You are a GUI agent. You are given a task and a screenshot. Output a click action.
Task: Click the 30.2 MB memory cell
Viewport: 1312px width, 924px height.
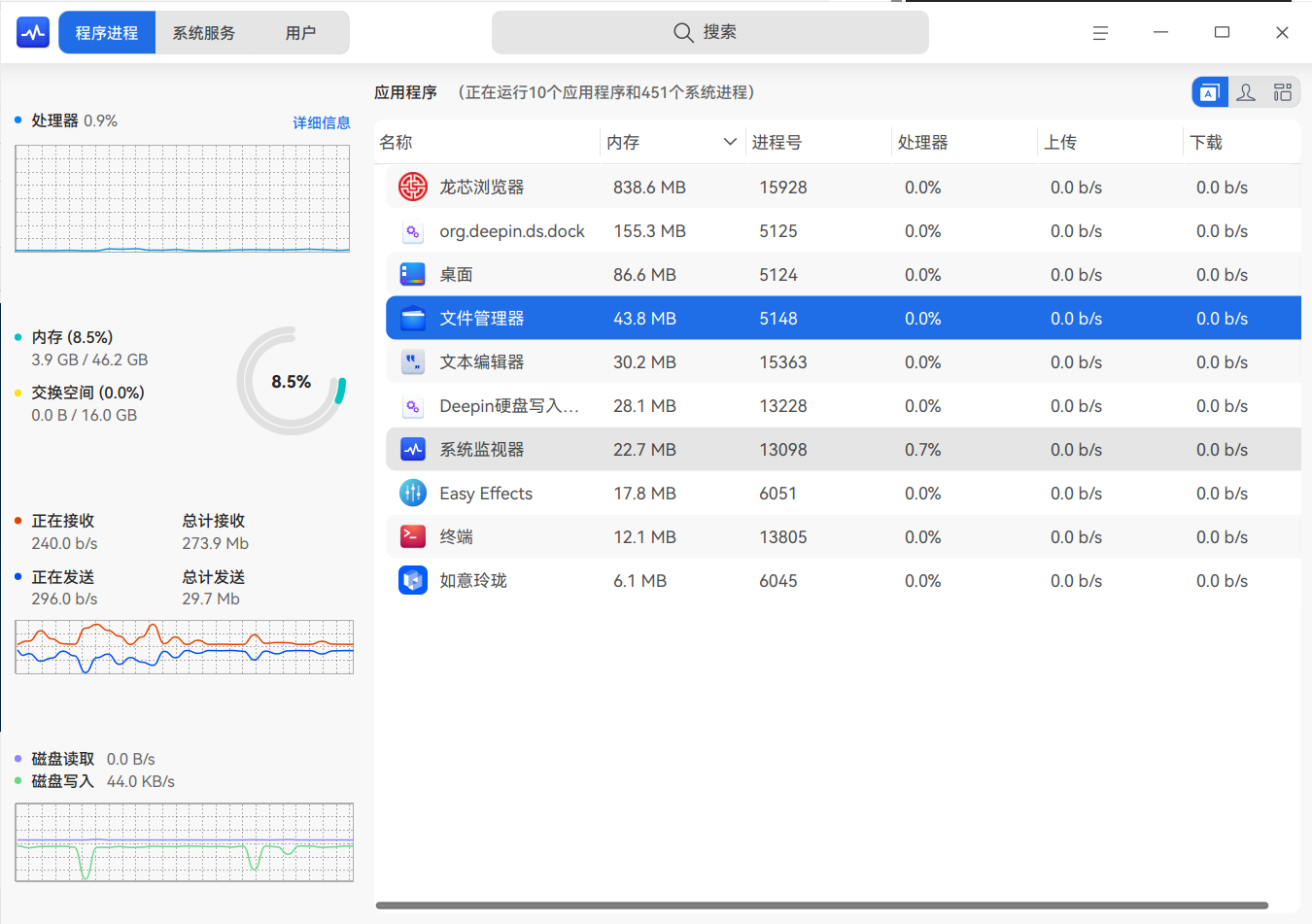[644, 362]
